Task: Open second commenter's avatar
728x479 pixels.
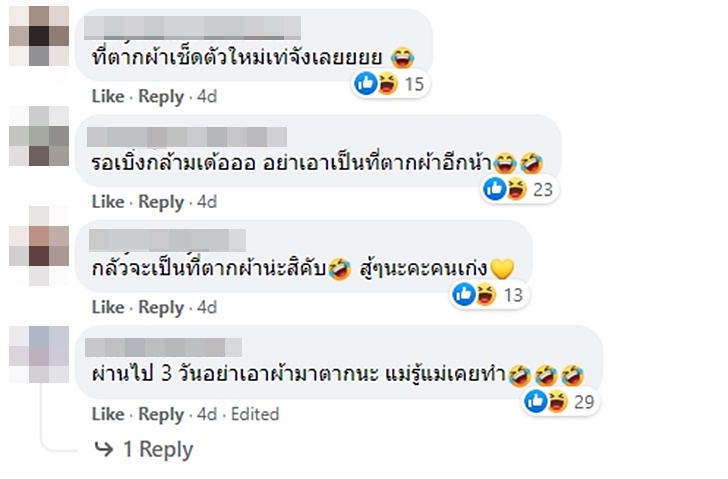Action: point(39,142)
